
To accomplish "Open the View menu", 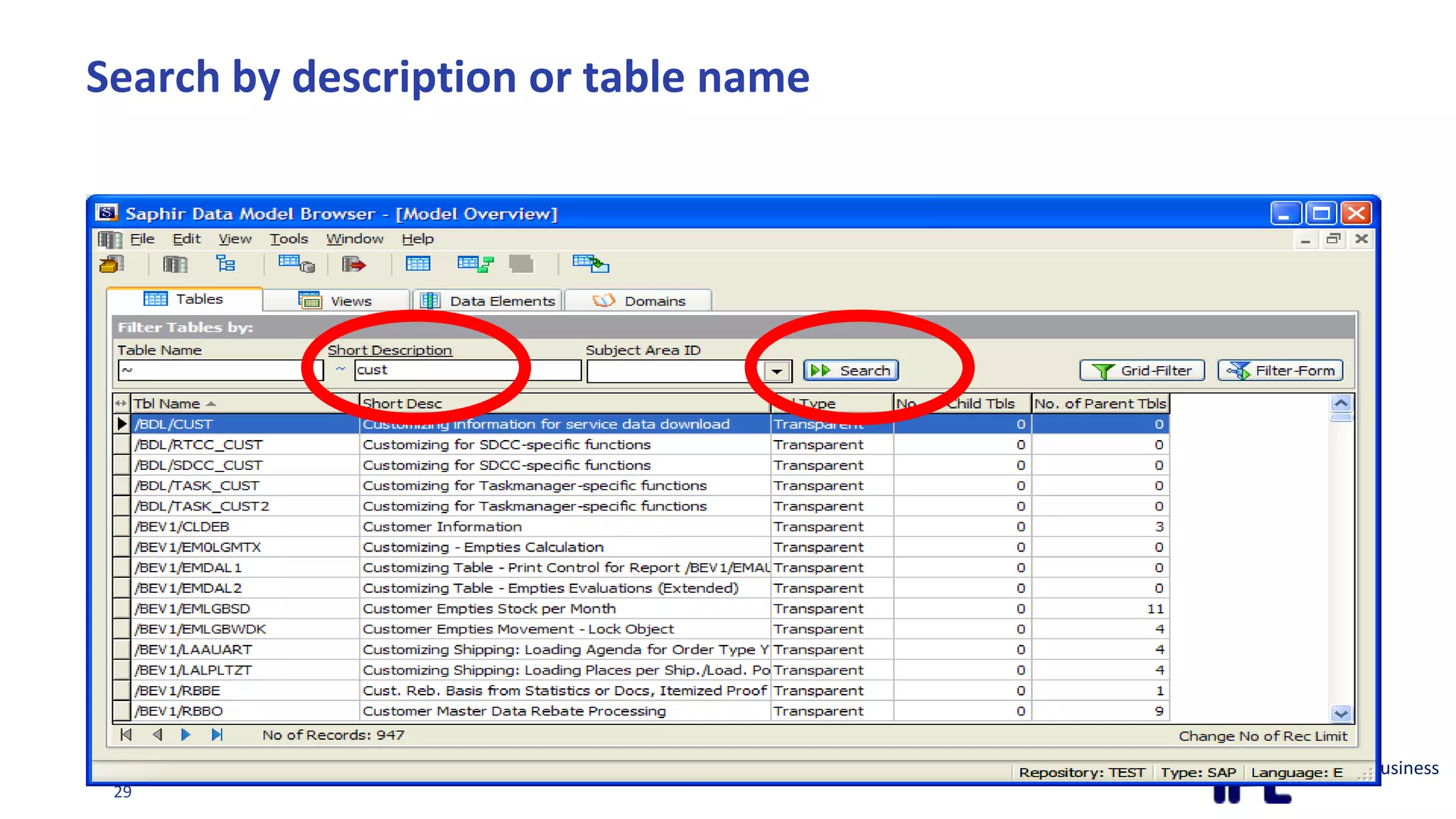I will [235, 239].
